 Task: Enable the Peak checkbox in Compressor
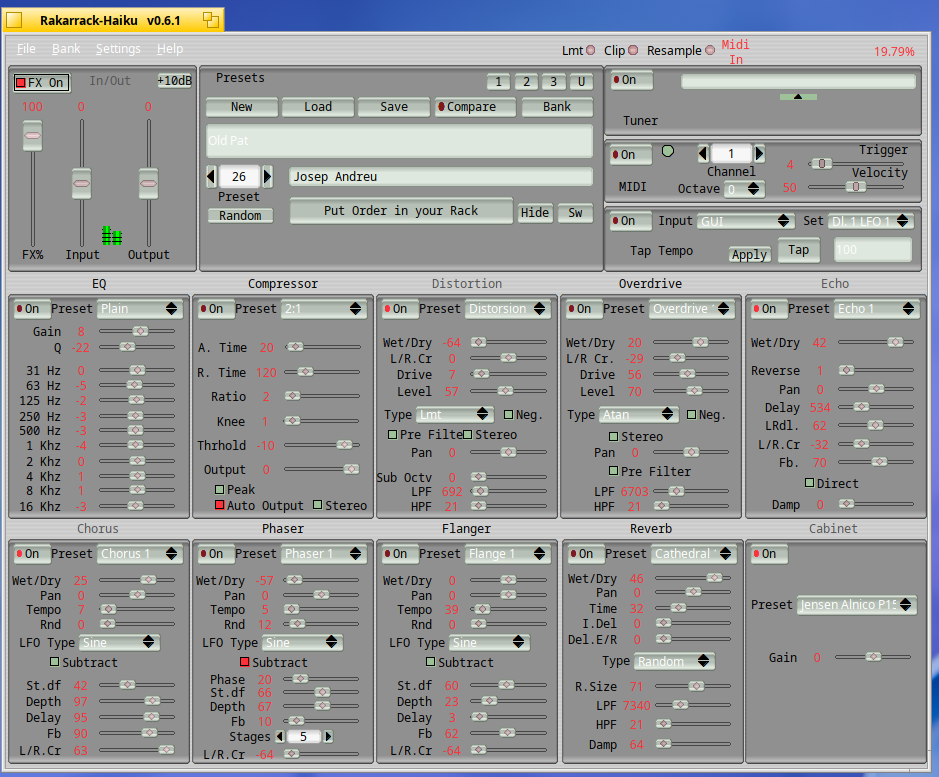pyautogui.click(x=220, y=490)
